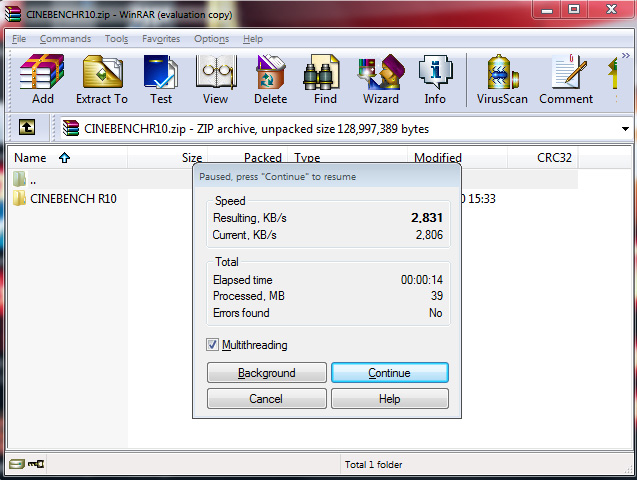Open the Tools menu

(x=117, y=39)
